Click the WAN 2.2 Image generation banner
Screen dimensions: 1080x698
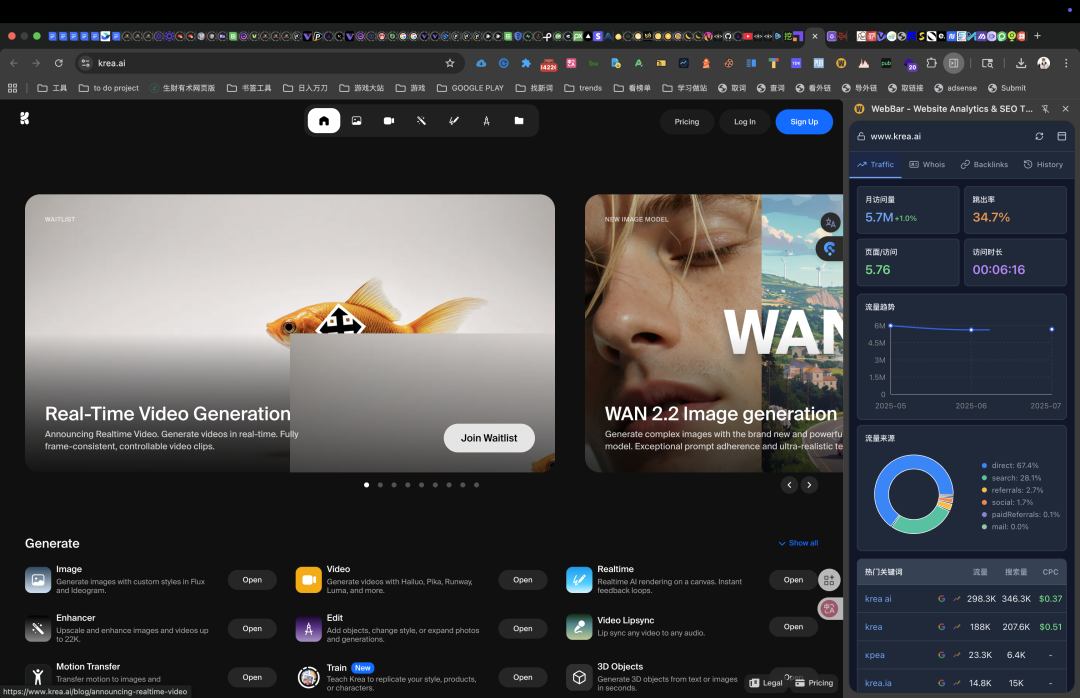click(x=714, y=333)
